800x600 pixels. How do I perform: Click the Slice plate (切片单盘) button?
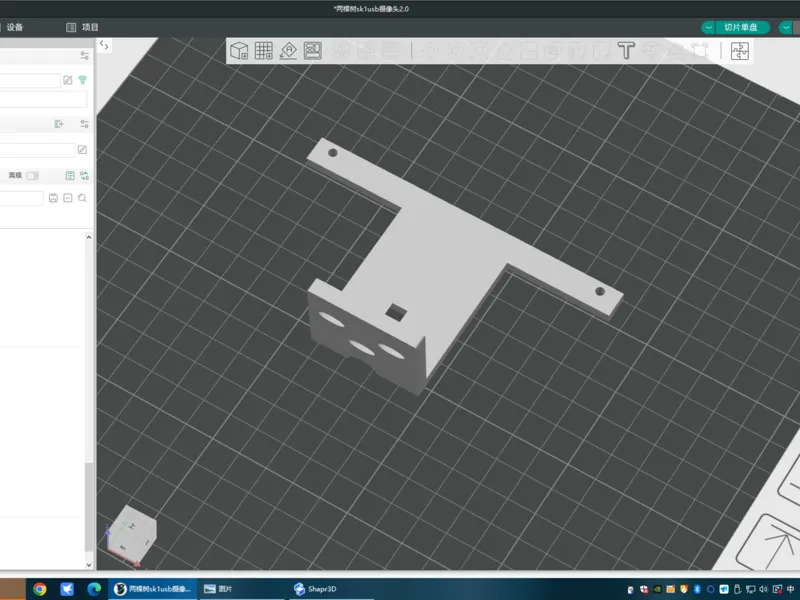[x=742, y=27]
